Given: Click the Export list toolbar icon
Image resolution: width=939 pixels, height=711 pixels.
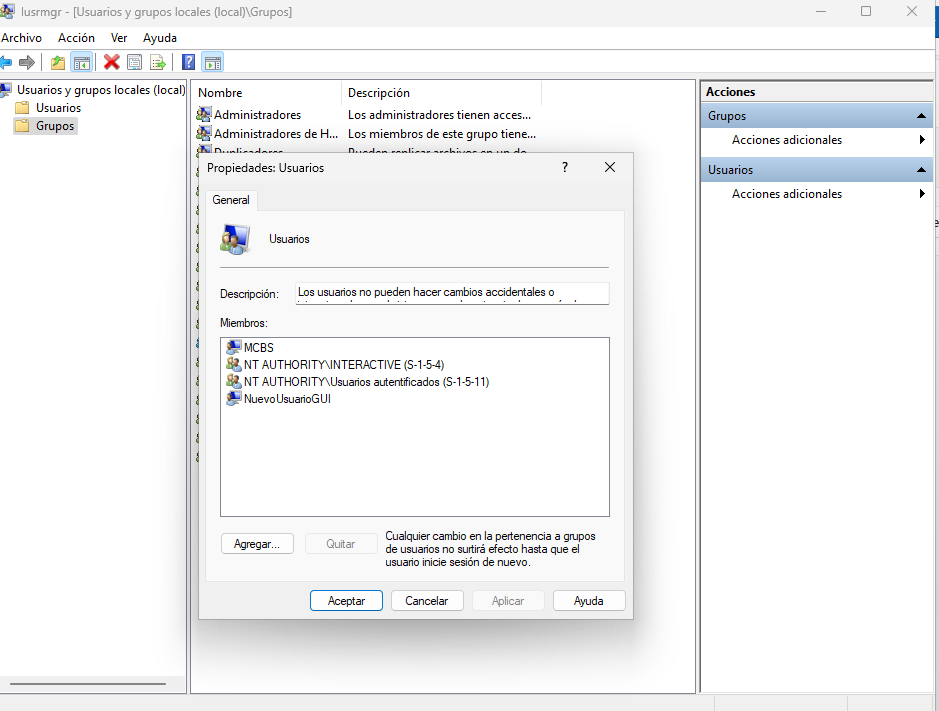Looking at the screenshot, I should pos(158,62).
